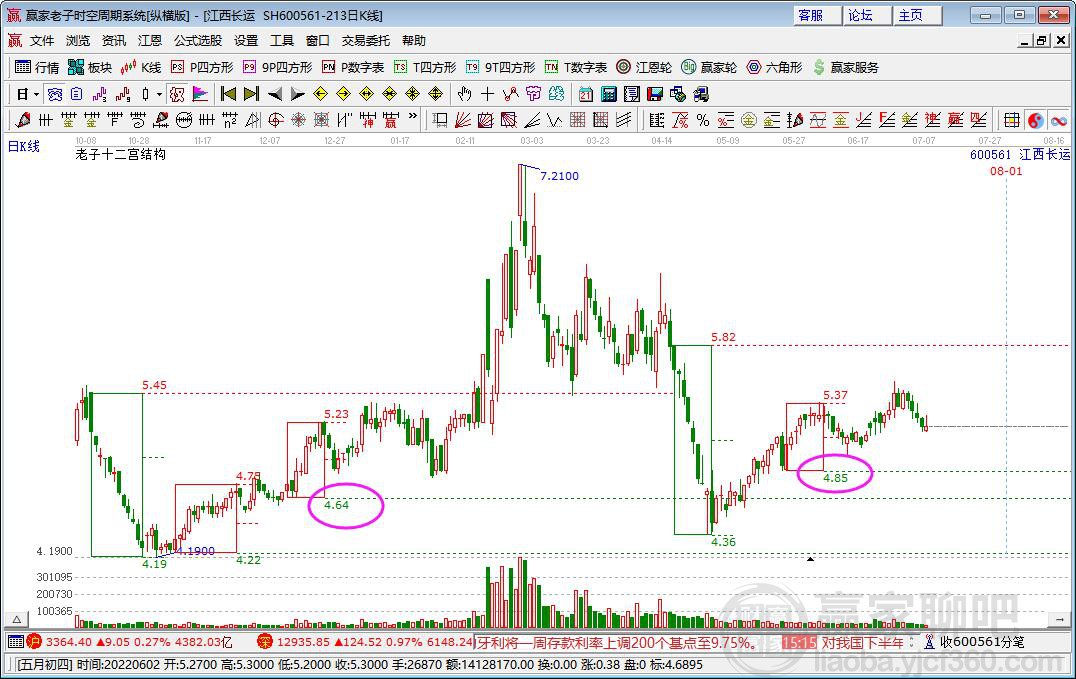Select the percent % line tool

703,121
